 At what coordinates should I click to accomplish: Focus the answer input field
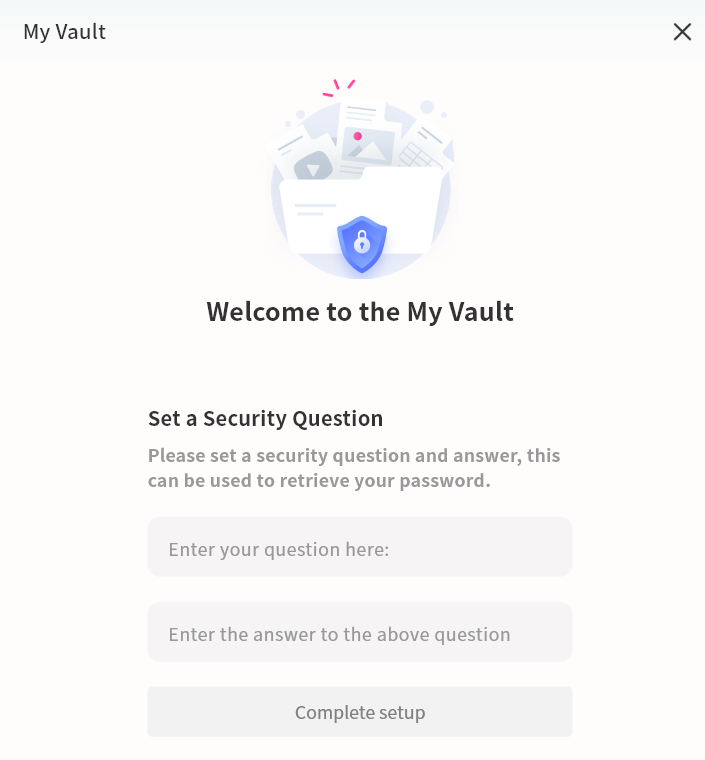[360, 632]
